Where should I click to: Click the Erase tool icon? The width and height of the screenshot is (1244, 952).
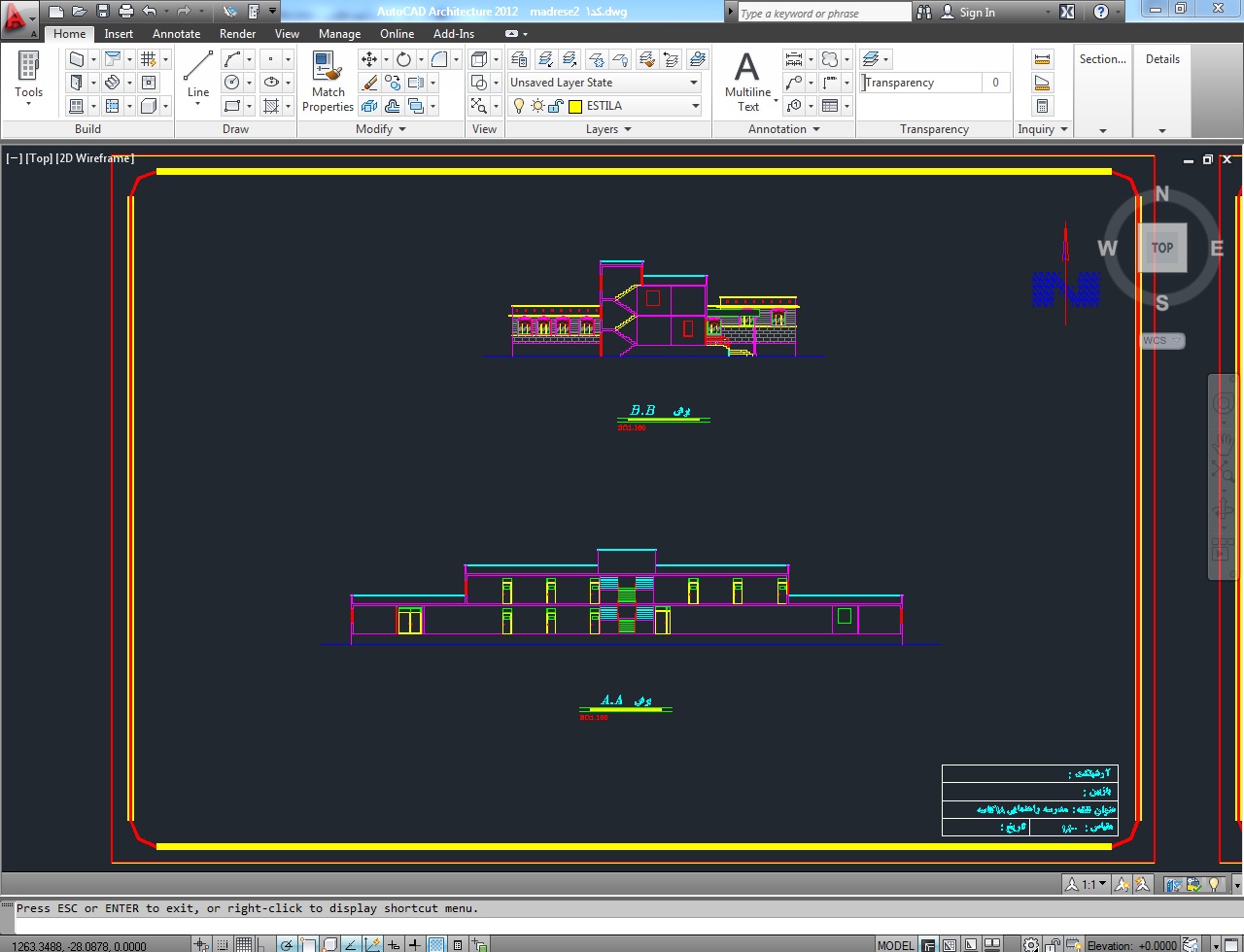point(369,83)
